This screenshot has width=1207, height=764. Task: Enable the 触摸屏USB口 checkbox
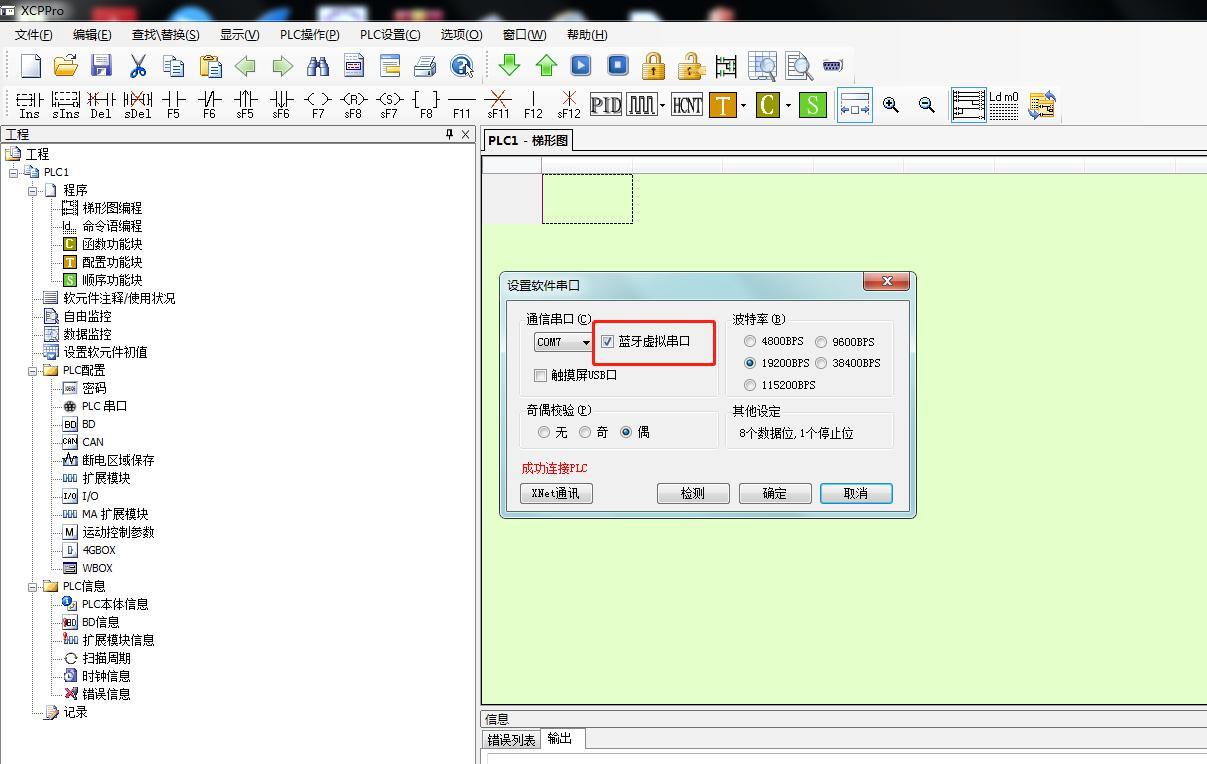click(541, 376)
